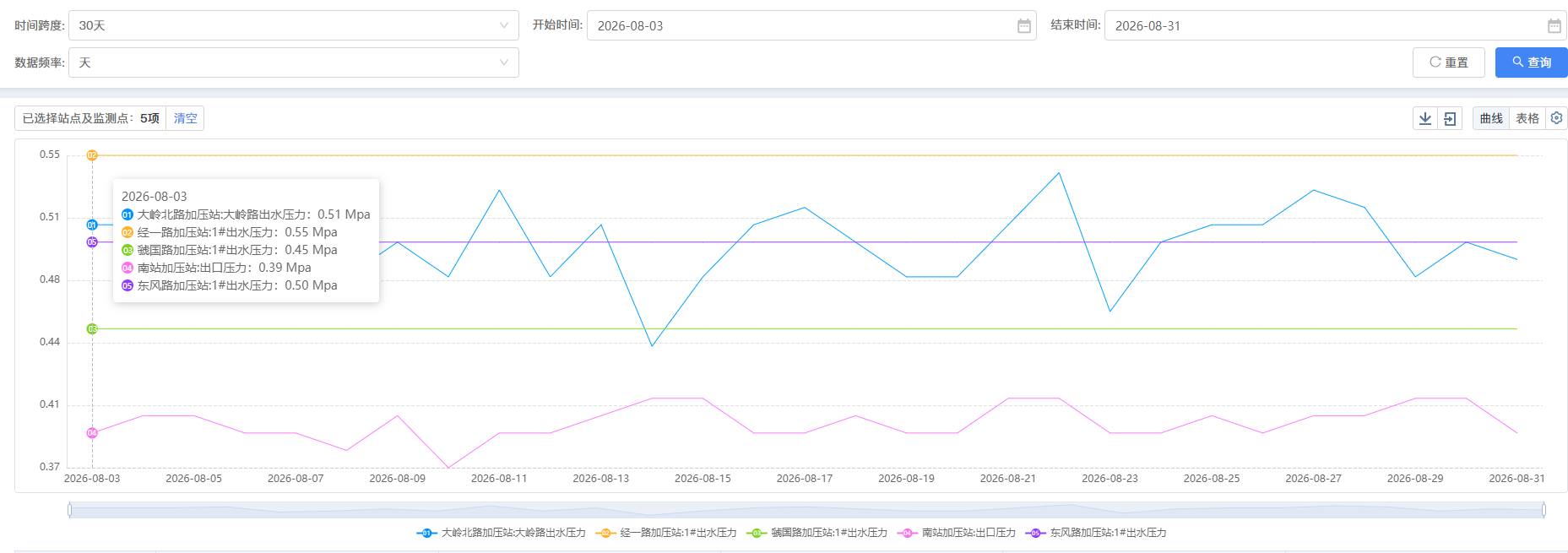1568x553 pixels.
Task: Toggle 南站加压站:出口压力 legend entry
Action: [x=957, y=533]
